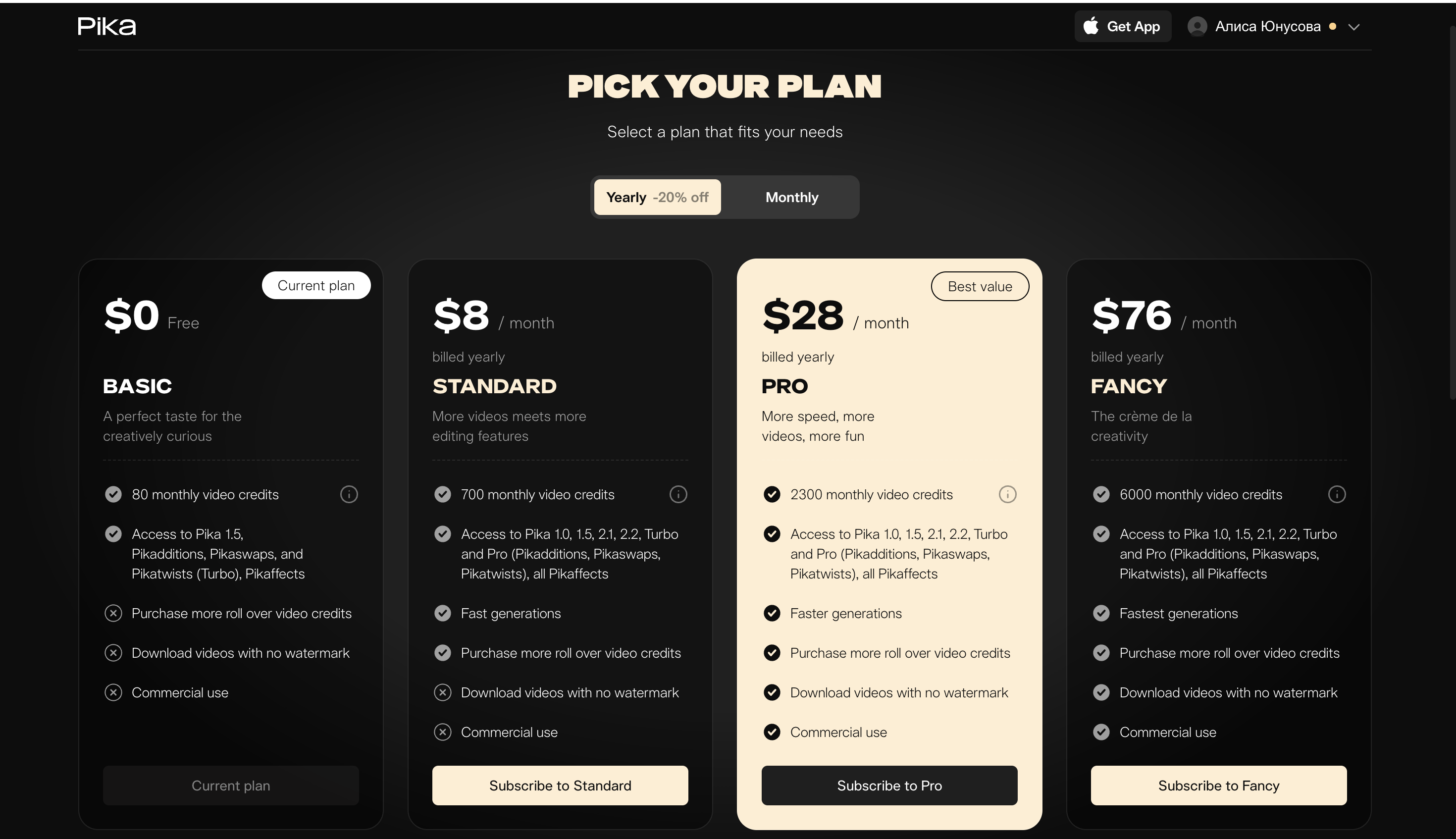Open info icon for 80 monthly video credits

(349, 494)
